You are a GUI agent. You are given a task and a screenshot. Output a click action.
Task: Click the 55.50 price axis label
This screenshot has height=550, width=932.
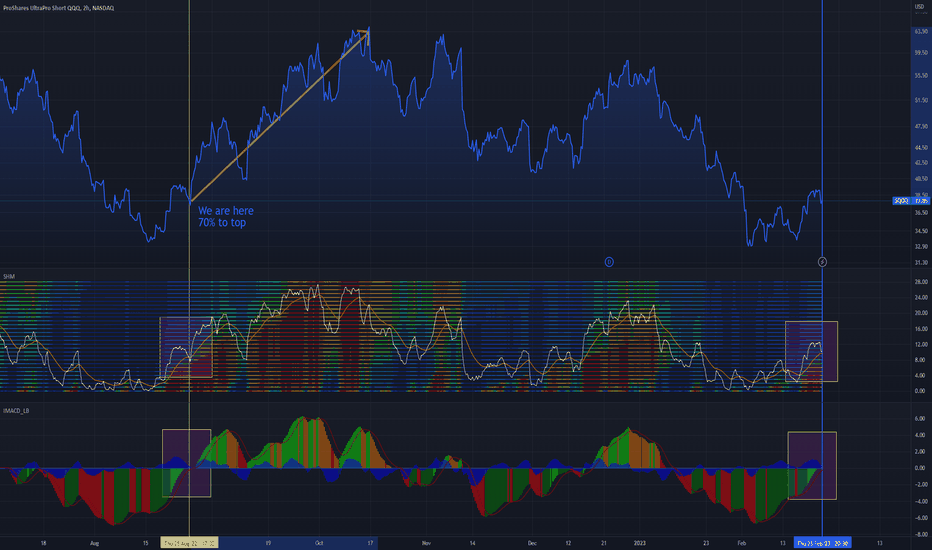[x=921, y=76]
